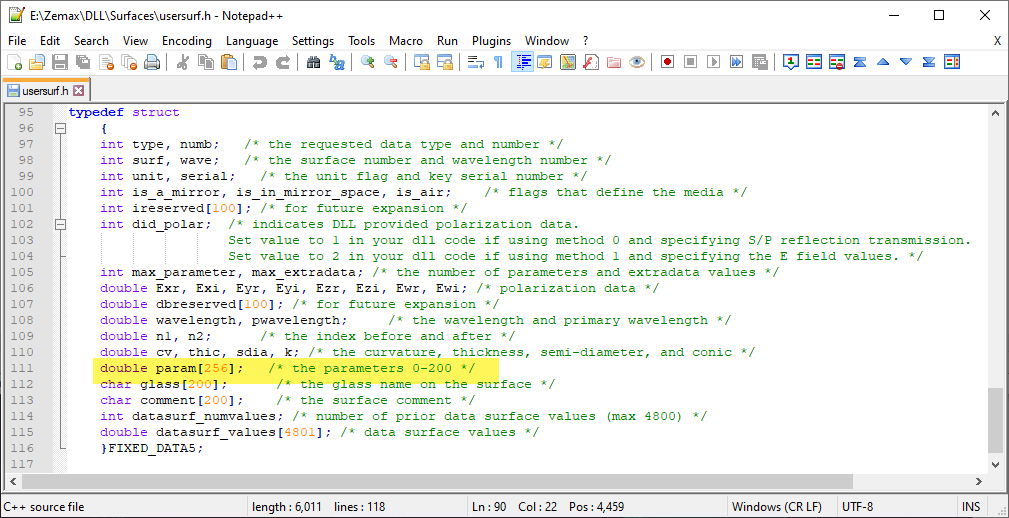
Task: Open the Encoding menu
Action: point(187,41)
